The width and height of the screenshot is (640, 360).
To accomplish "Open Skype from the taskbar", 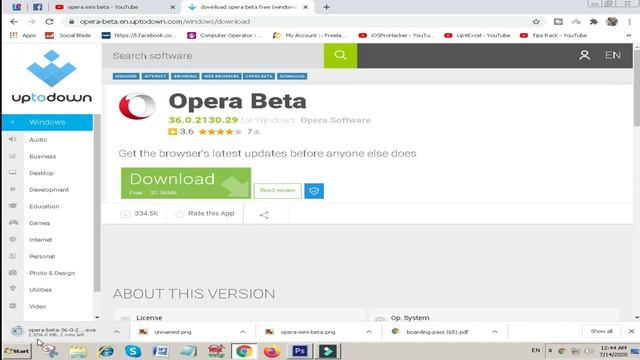I will pos(133,351).
